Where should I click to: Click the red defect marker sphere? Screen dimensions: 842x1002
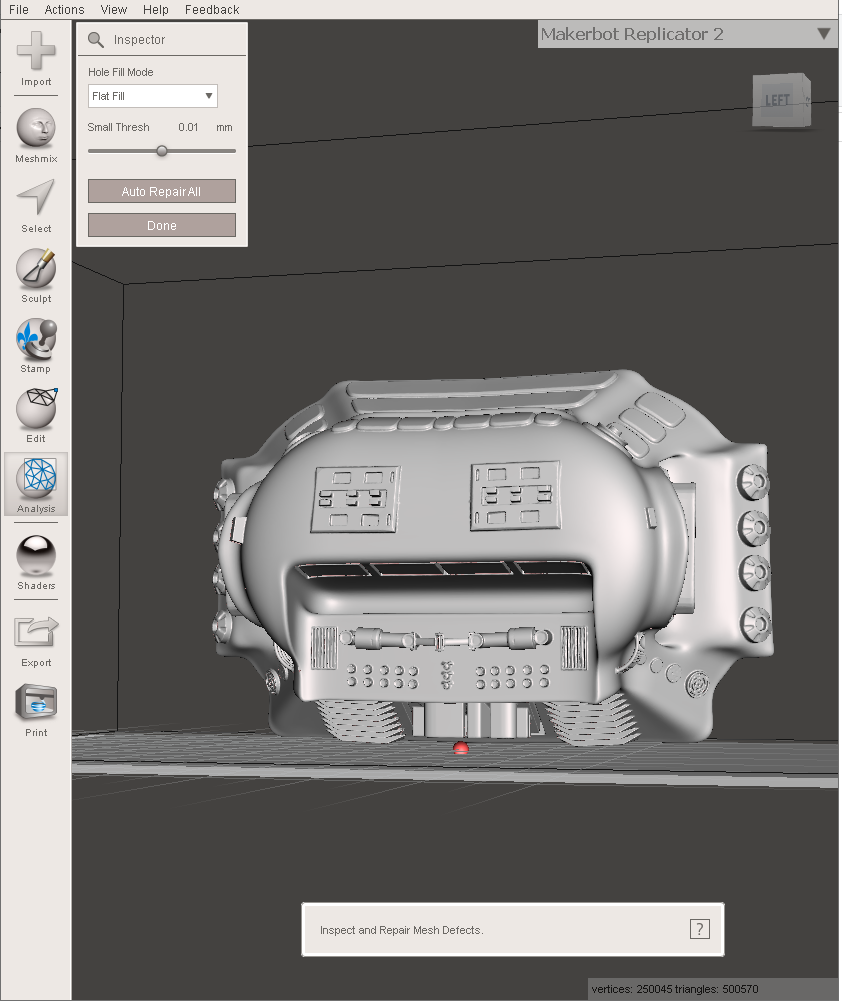pyautogui.click(x=460, y=748)
